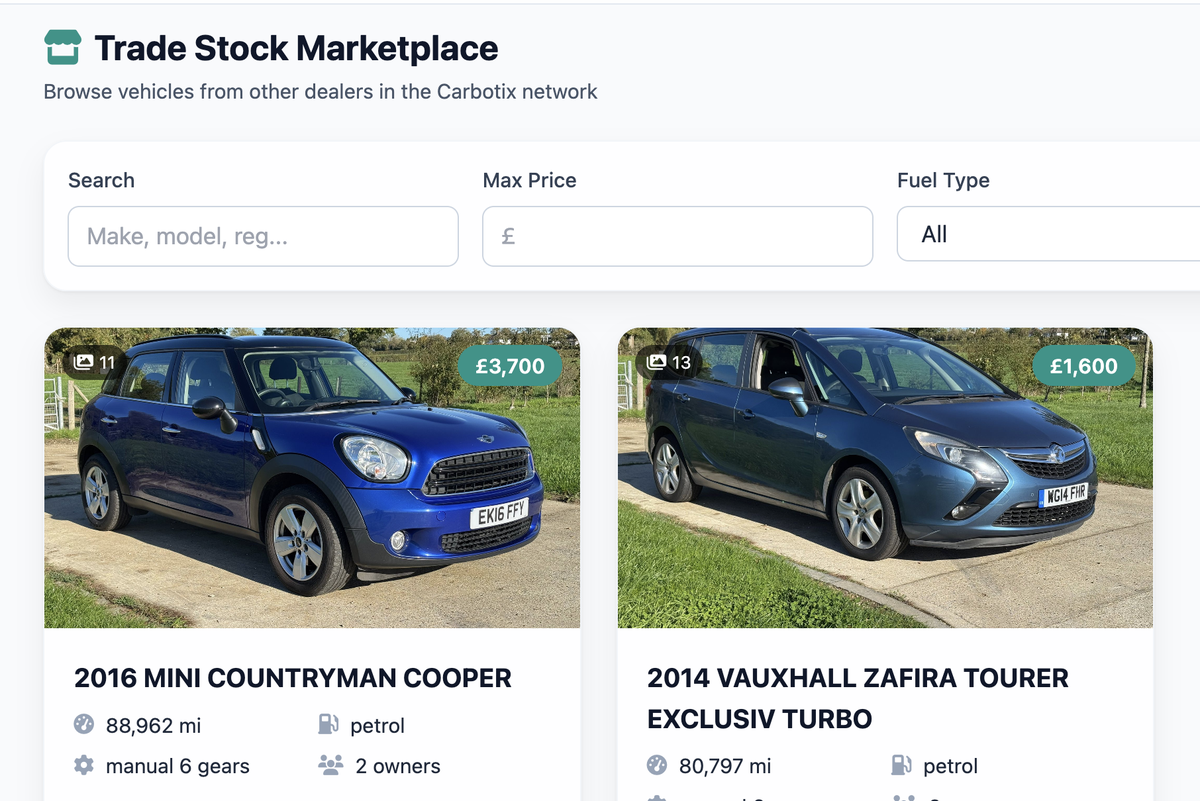Screen dimensions: 1200x801
Task: Click the partially visible gear icon under the Zafira specs
Action: 656,798
